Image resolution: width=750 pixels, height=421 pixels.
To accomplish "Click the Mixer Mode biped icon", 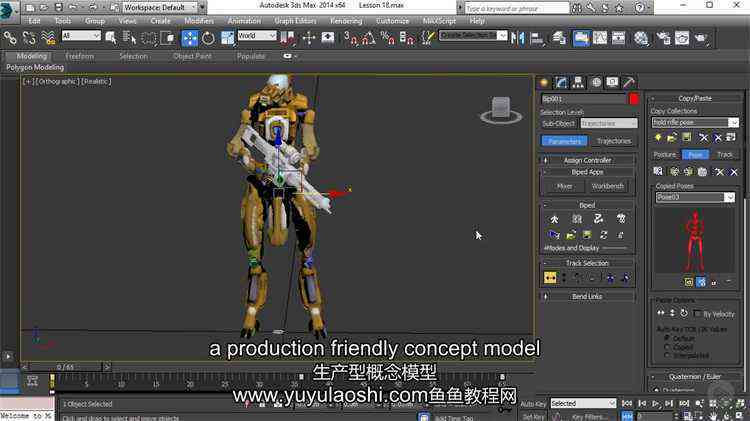I will pyautogui.click(x=621, y=219).
